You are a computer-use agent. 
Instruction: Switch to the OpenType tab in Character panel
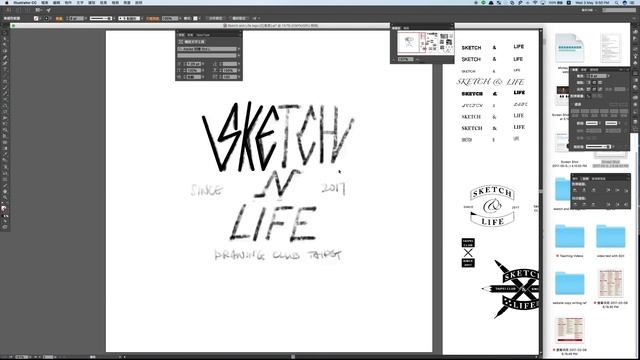point(204,35)
